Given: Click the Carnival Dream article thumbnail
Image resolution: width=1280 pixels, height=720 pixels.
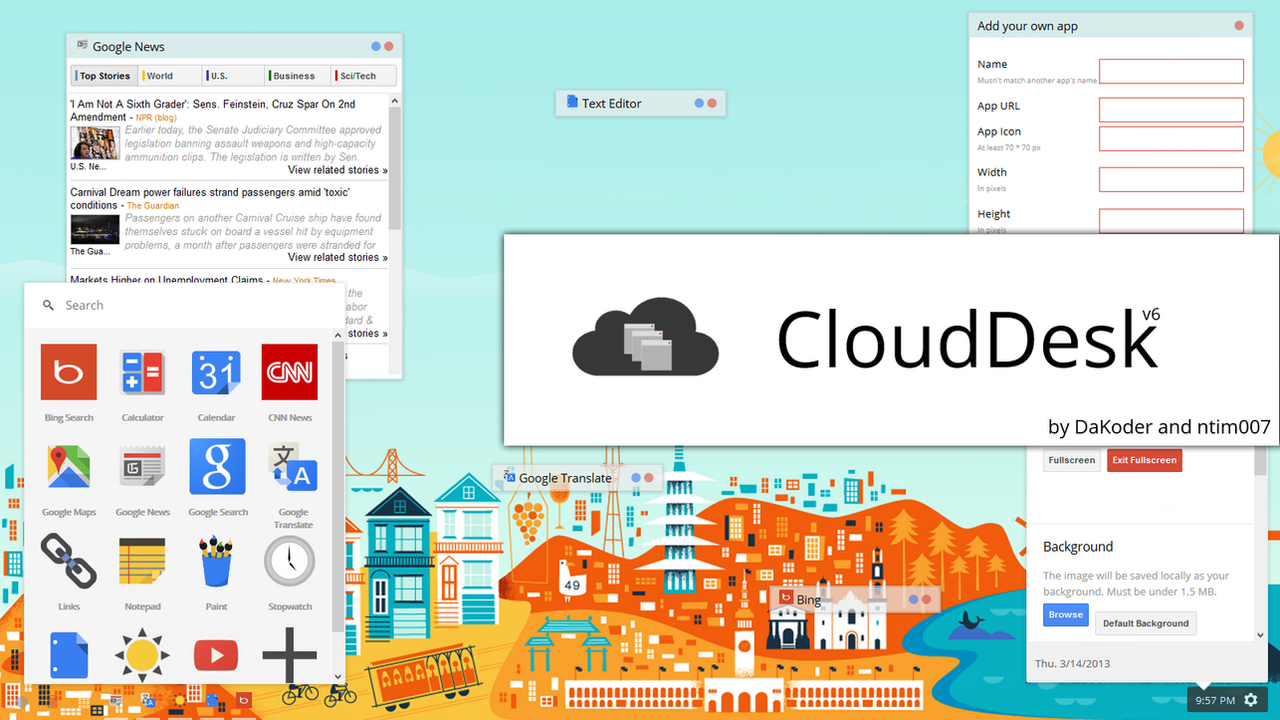Looking at the screenshot, I should 95,230.
